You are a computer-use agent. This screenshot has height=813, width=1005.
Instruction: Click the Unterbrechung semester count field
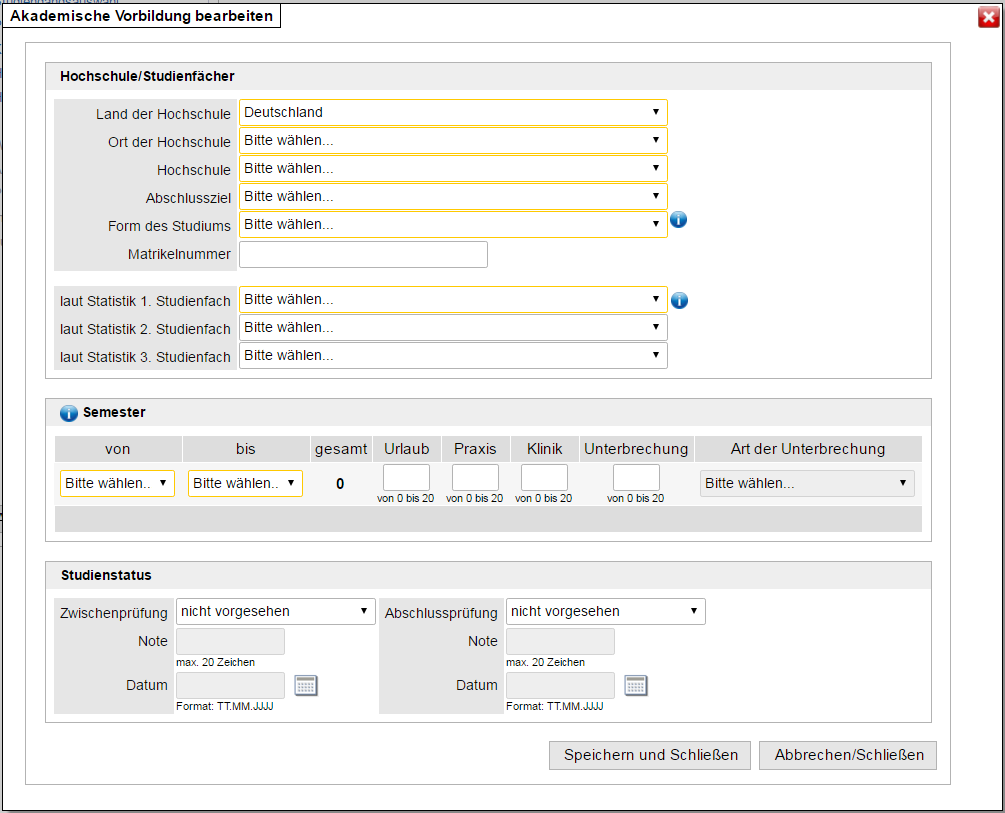[636, 478]
